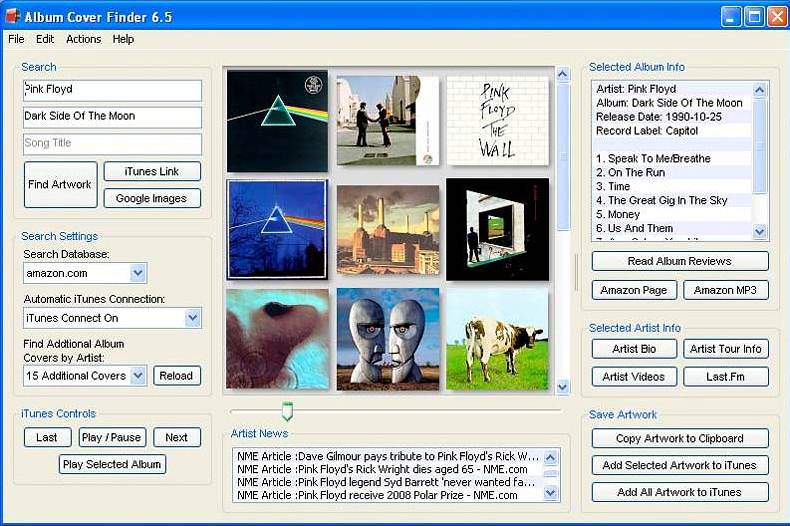
Task: Select the Meddle ear album cover
Action: coord(277,339)
